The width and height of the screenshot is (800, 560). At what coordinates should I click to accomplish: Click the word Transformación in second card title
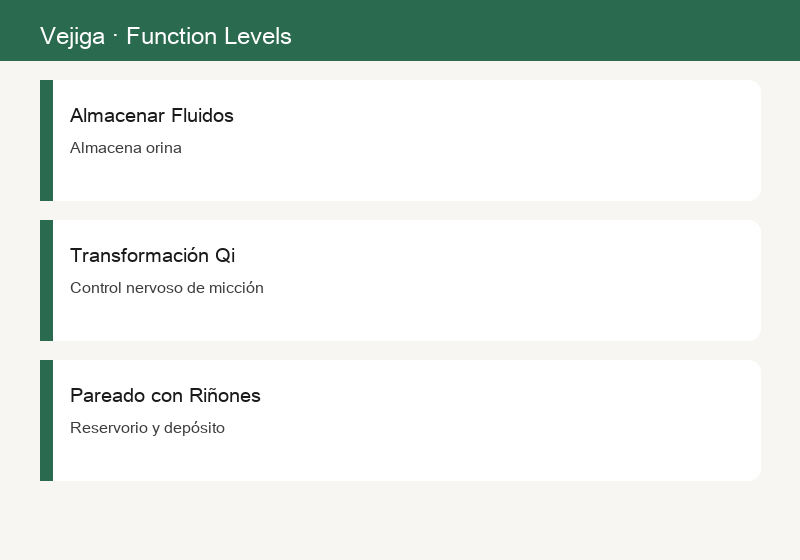pyautogui.click(x=139, y=255)
